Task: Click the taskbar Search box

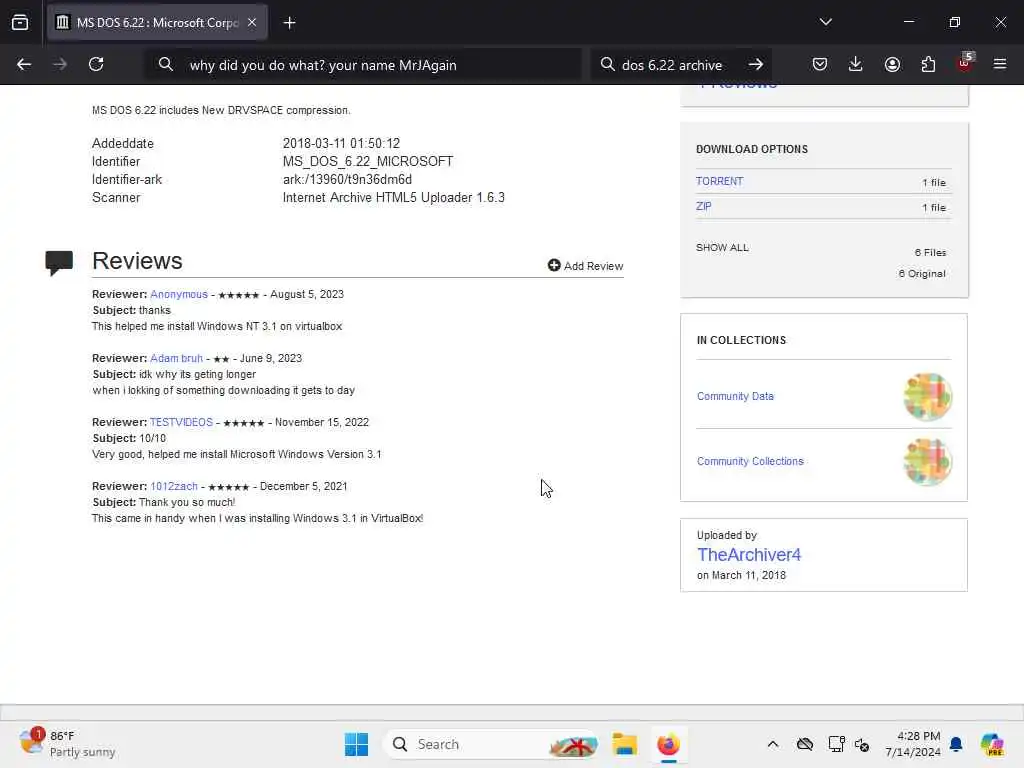Action: (492, 744)
